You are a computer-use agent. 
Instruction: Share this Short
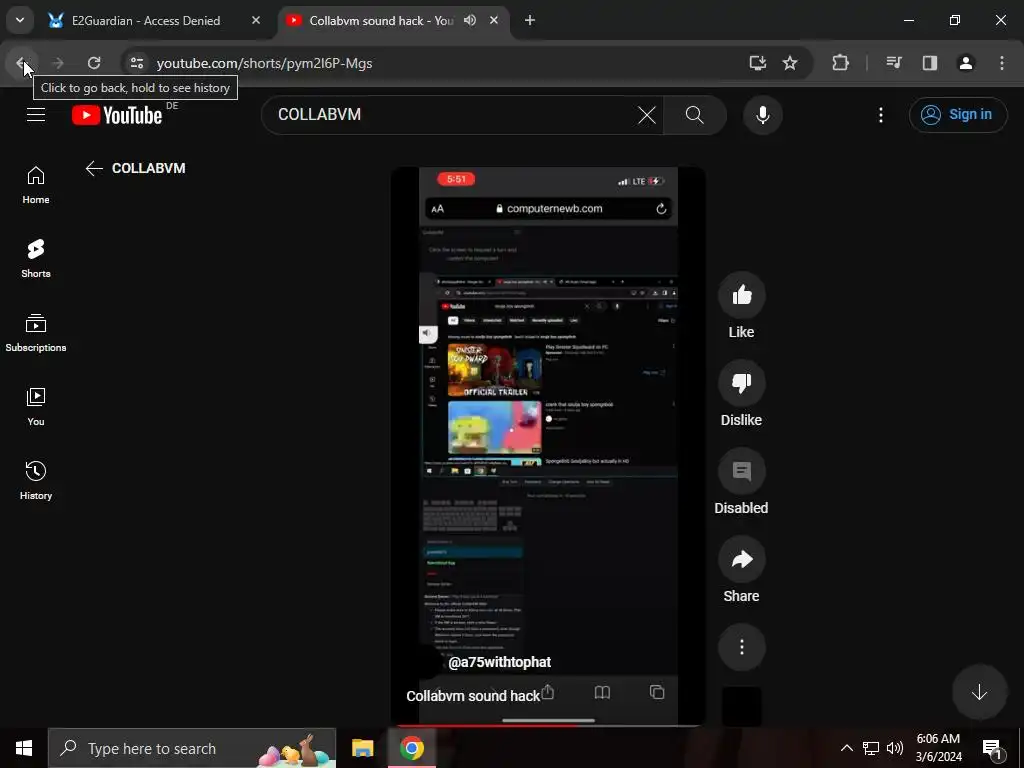742,560
